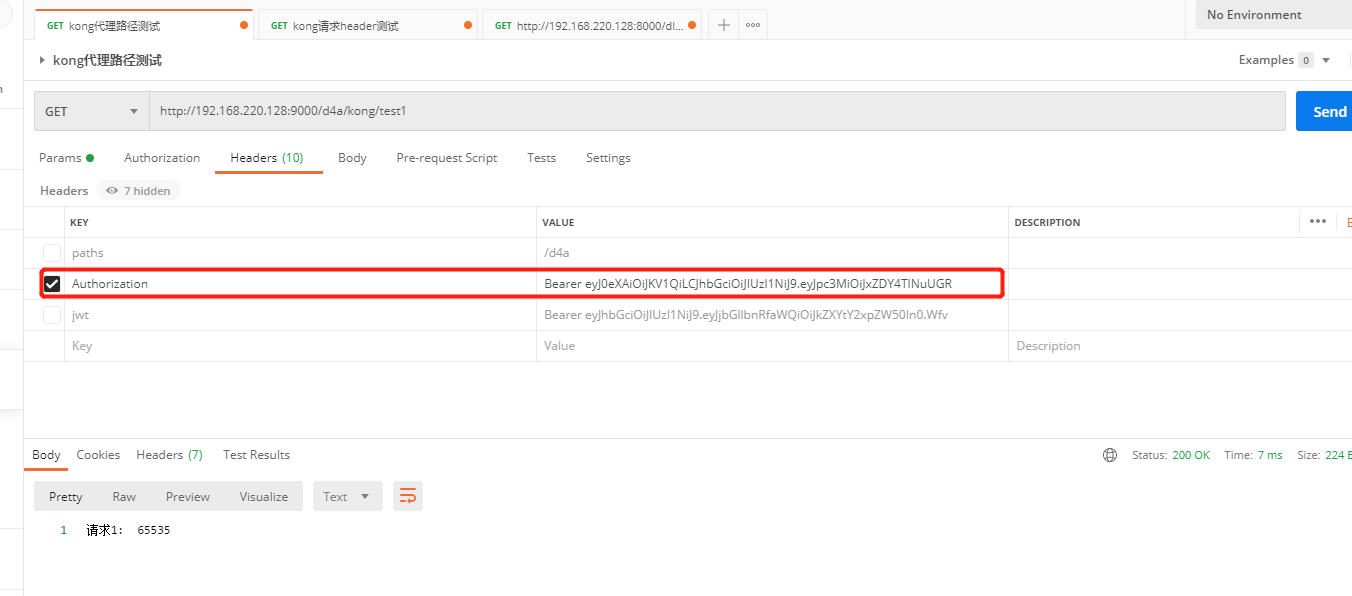Click the Authorization Bearer token value
This screenshot has height=596, width=1352.
click(x=748, y=284)
